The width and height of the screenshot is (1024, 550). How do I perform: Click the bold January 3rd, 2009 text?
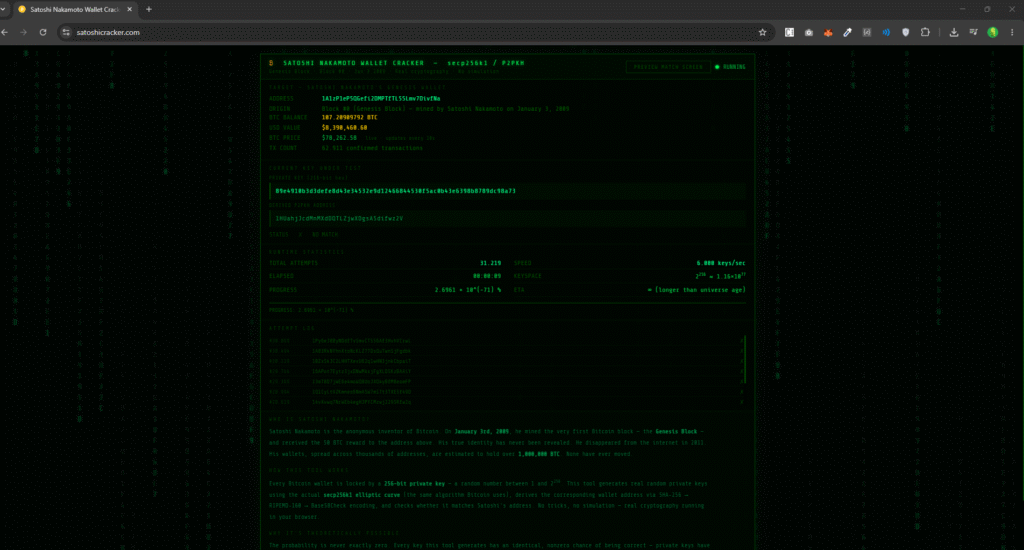click(x=481, y=432)
